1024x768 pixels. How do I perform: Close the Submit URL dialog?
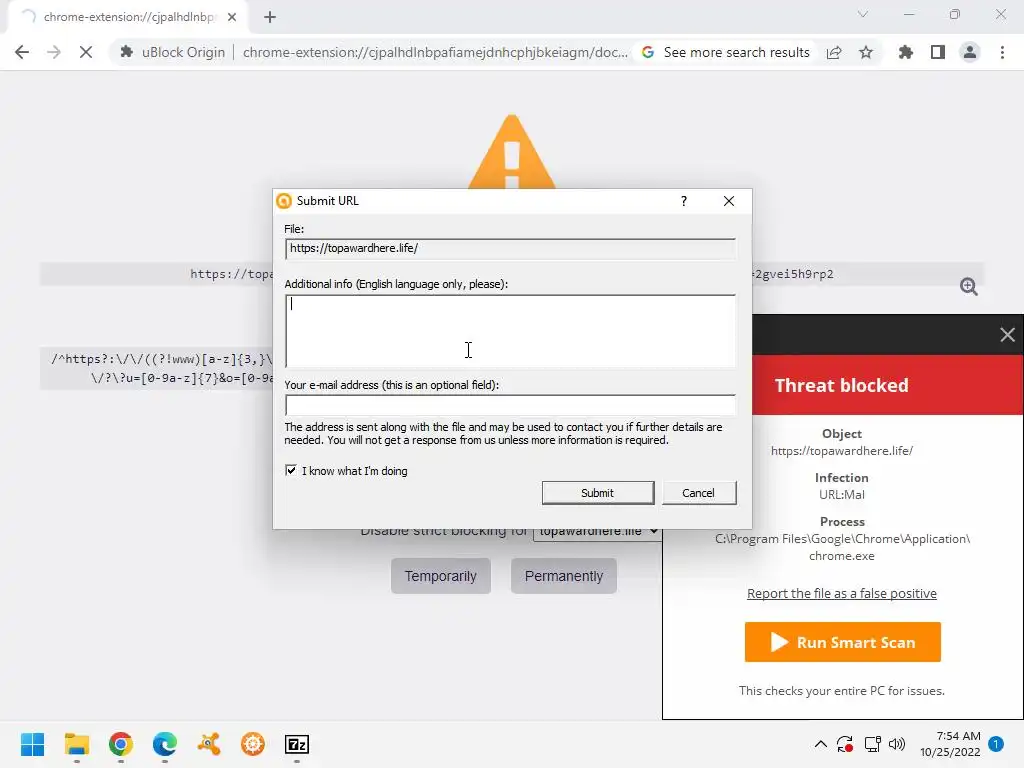pos(729,201)
